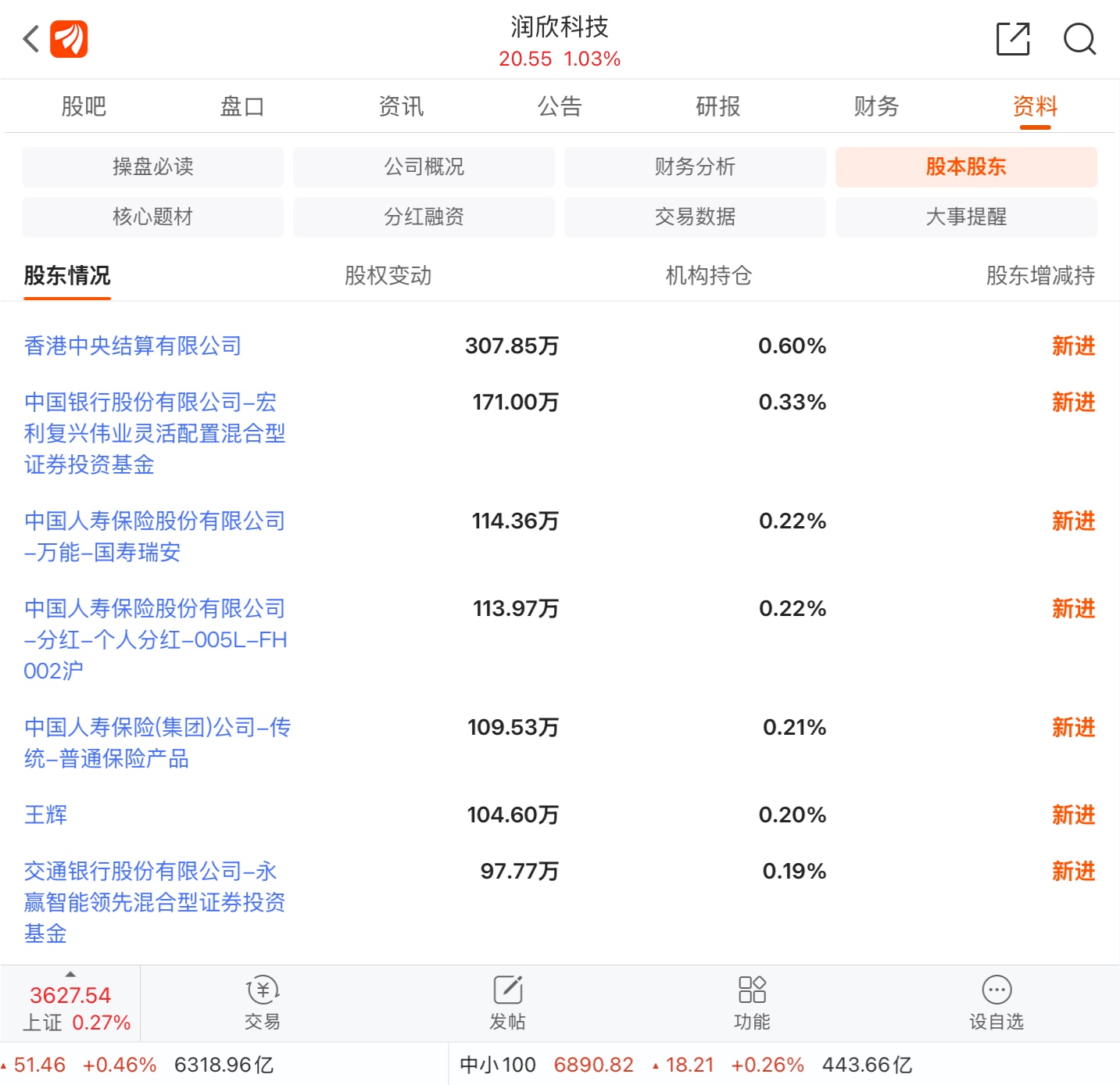
Task: Select the 操盘必读 button
Action: tap(153, 167)
